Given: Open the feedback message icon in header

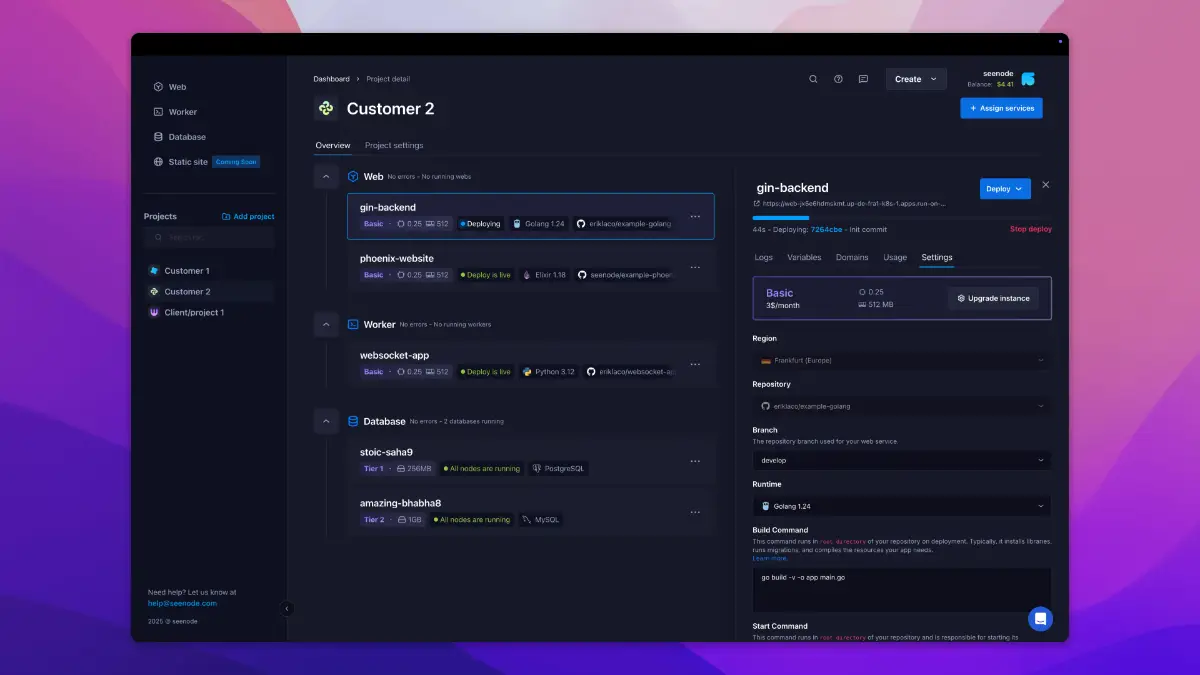Looking at the screenshot, I should [863, 79].
